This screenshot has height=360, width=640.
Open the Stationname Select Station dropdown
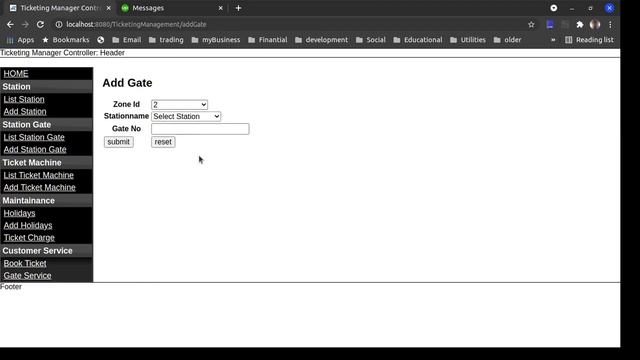(186, 116)
